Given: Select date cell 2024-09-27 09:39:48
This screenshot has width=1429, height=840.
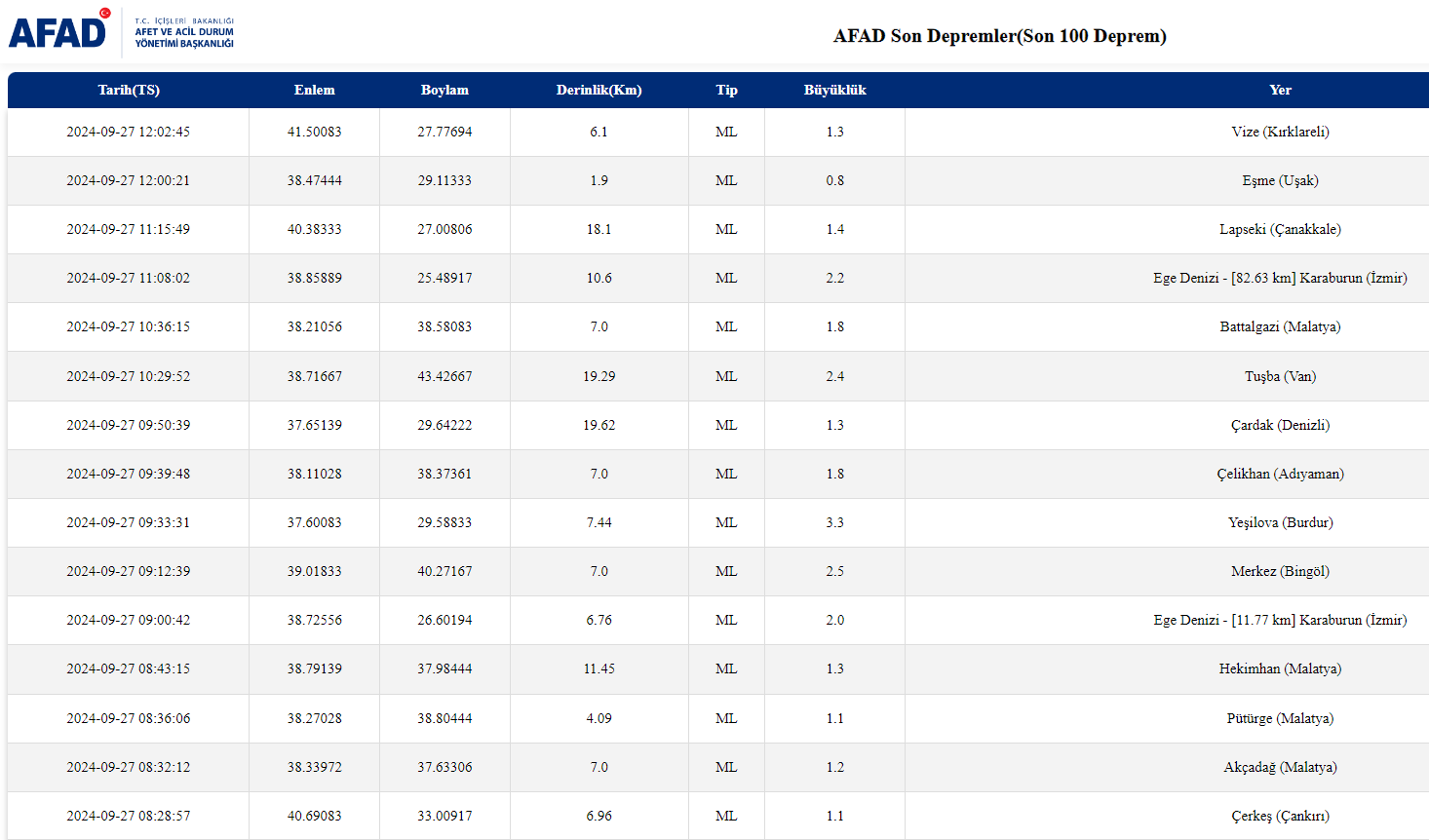Looking at the screenshot, I should tap(129, 474).
